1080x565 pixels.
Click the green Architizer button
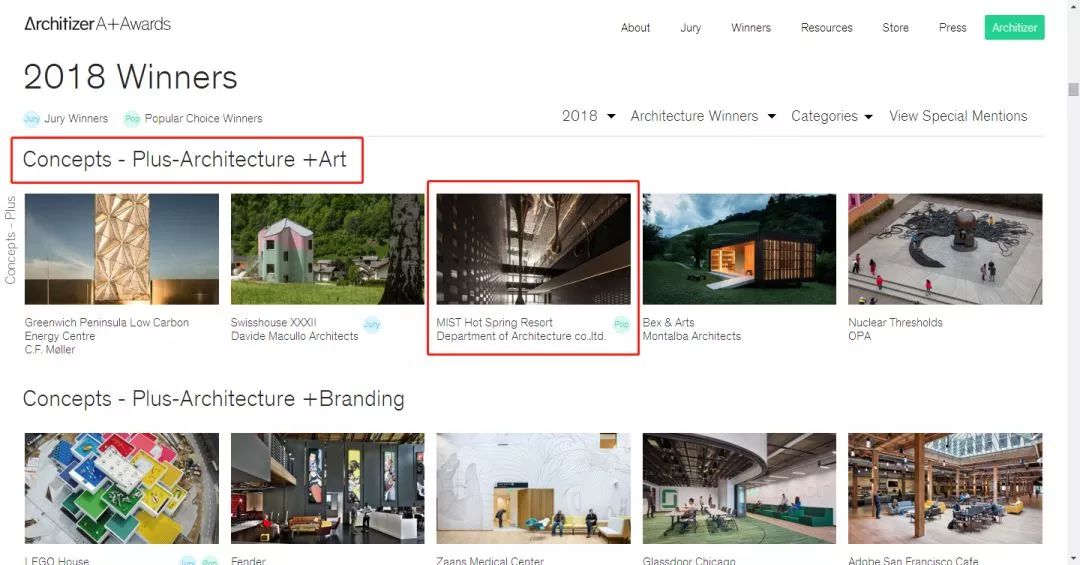[1014, 27]
